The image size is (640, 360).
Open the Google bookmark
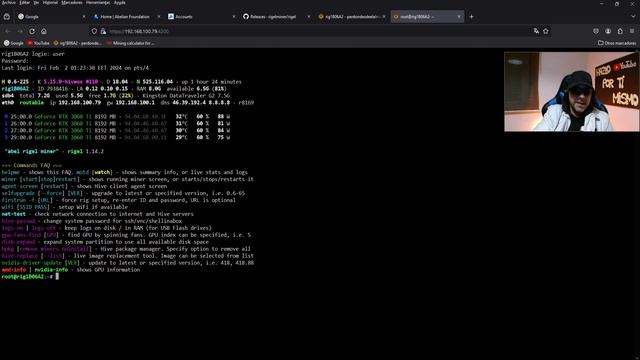(13, 43)
